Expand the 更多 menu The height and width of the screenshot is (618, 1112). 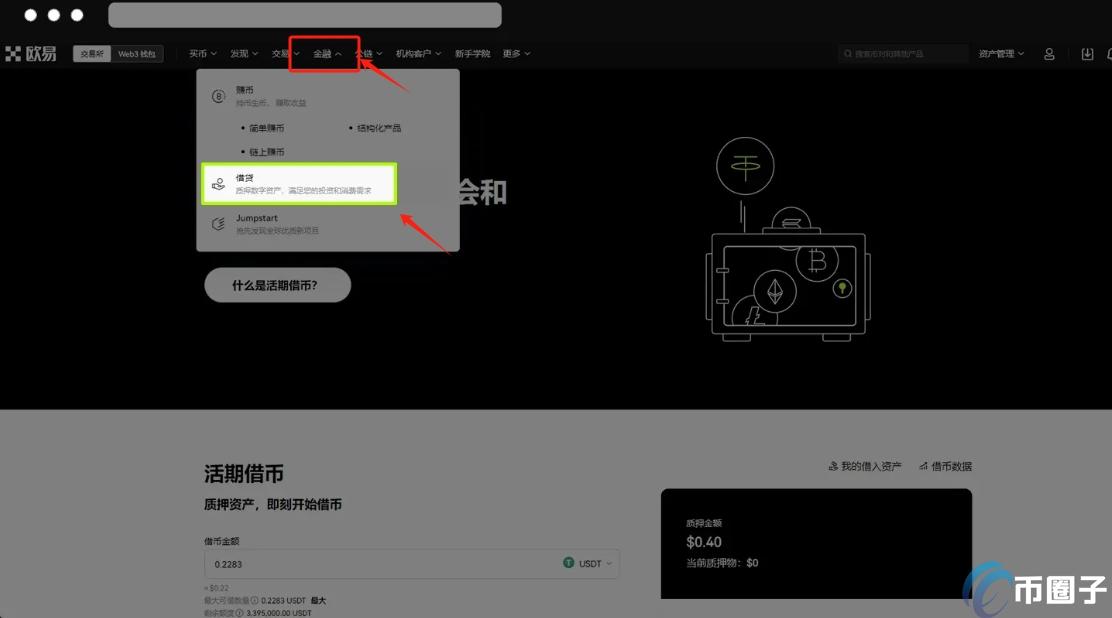(x=516, y=54)
